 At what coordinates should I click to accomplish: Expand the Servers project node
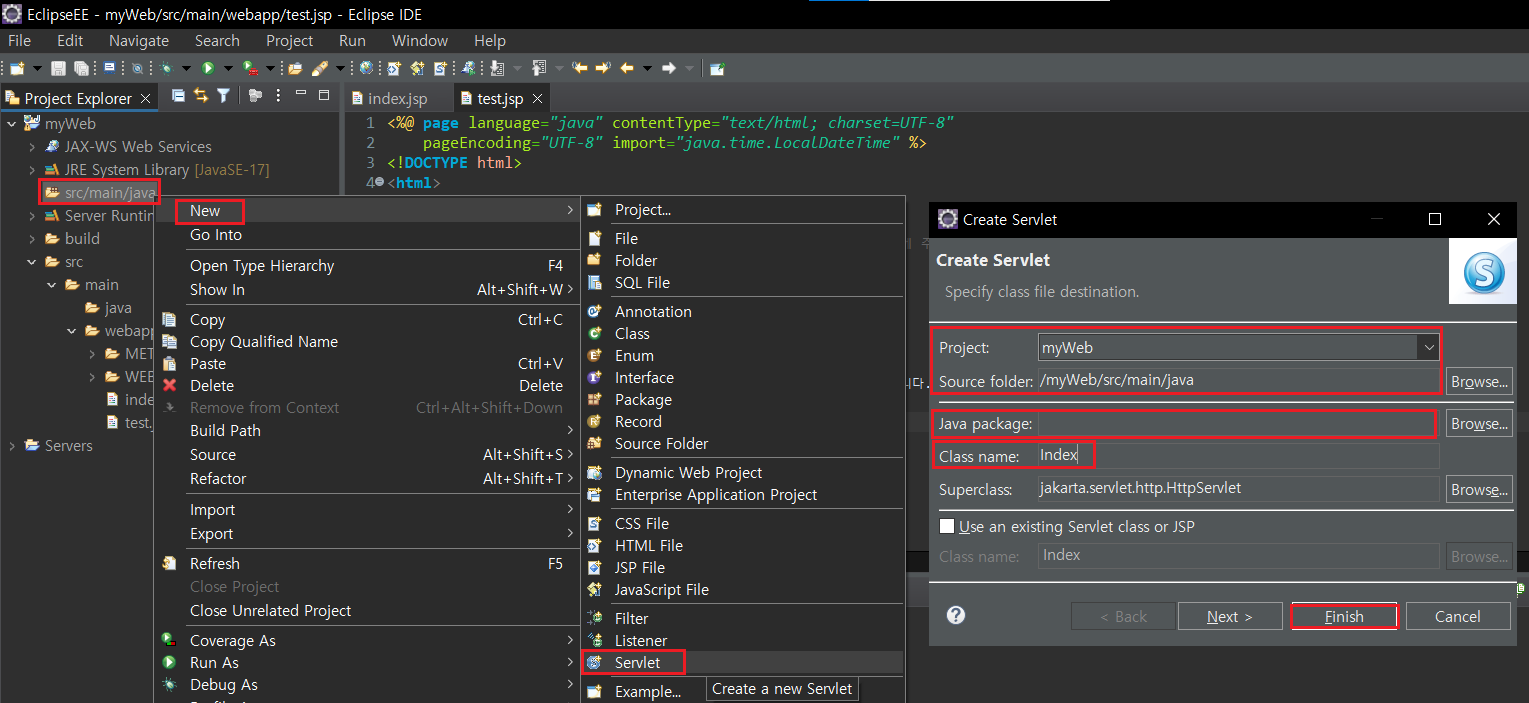(x=12, y=446)
